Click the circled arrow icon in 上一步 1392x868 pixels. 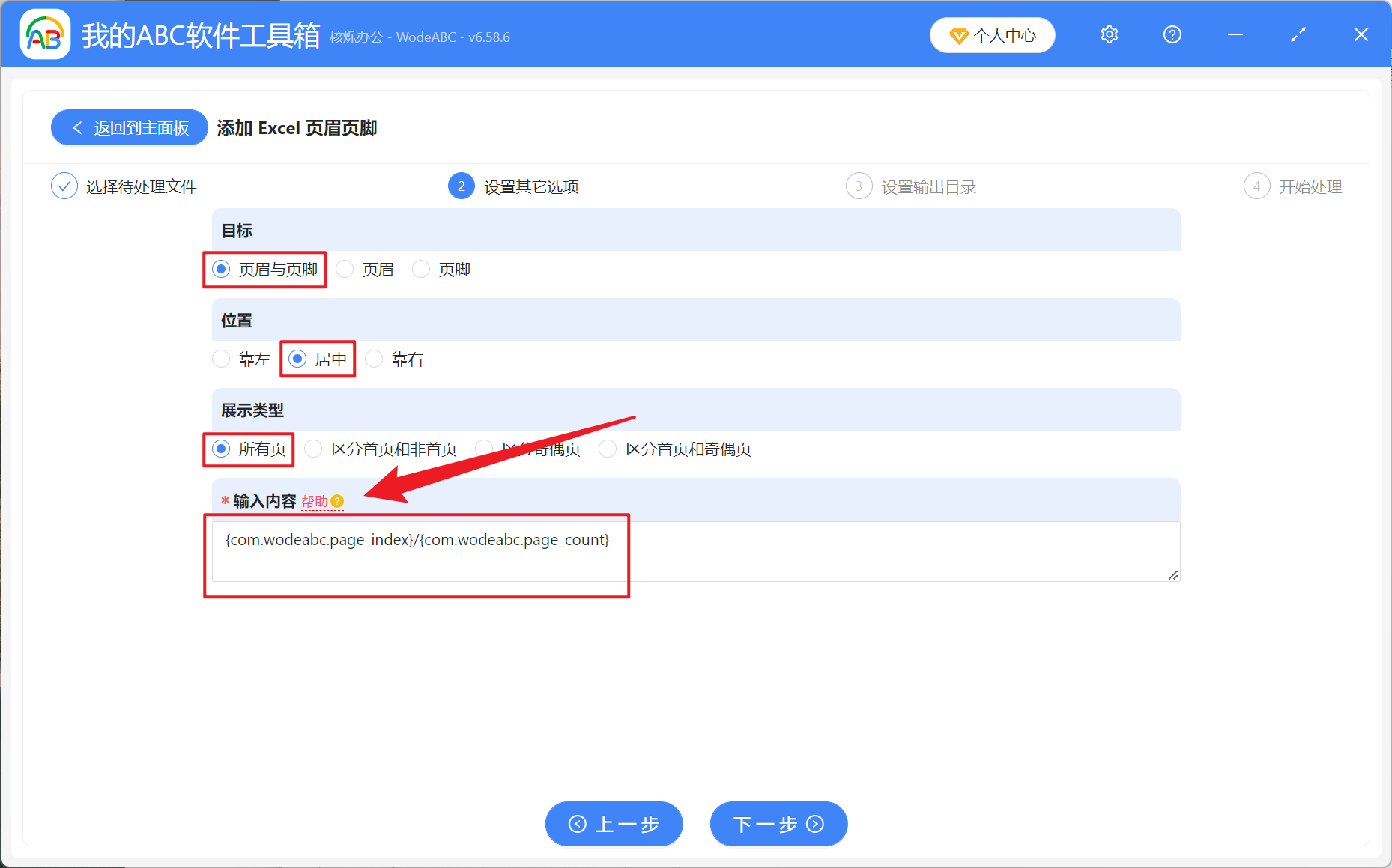coord(577,824)
